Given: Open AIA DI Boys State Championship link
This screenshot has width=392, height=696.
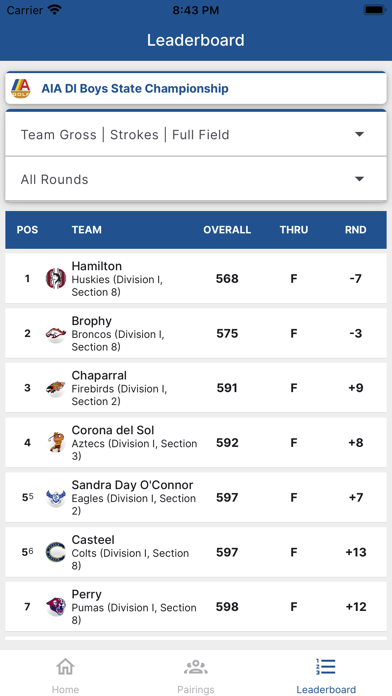Looking at the screenshot, I should point(135,88).
